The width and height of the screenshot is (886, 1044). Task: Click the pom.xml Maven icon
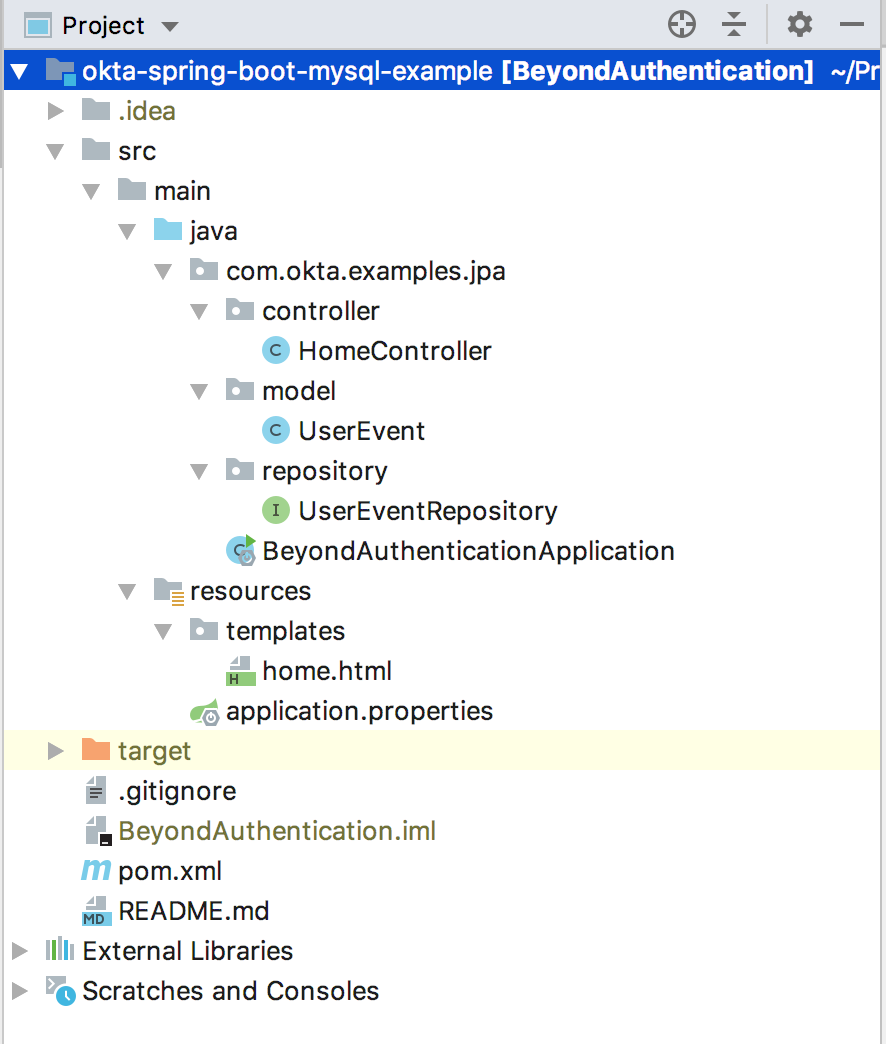coord(96,871)
